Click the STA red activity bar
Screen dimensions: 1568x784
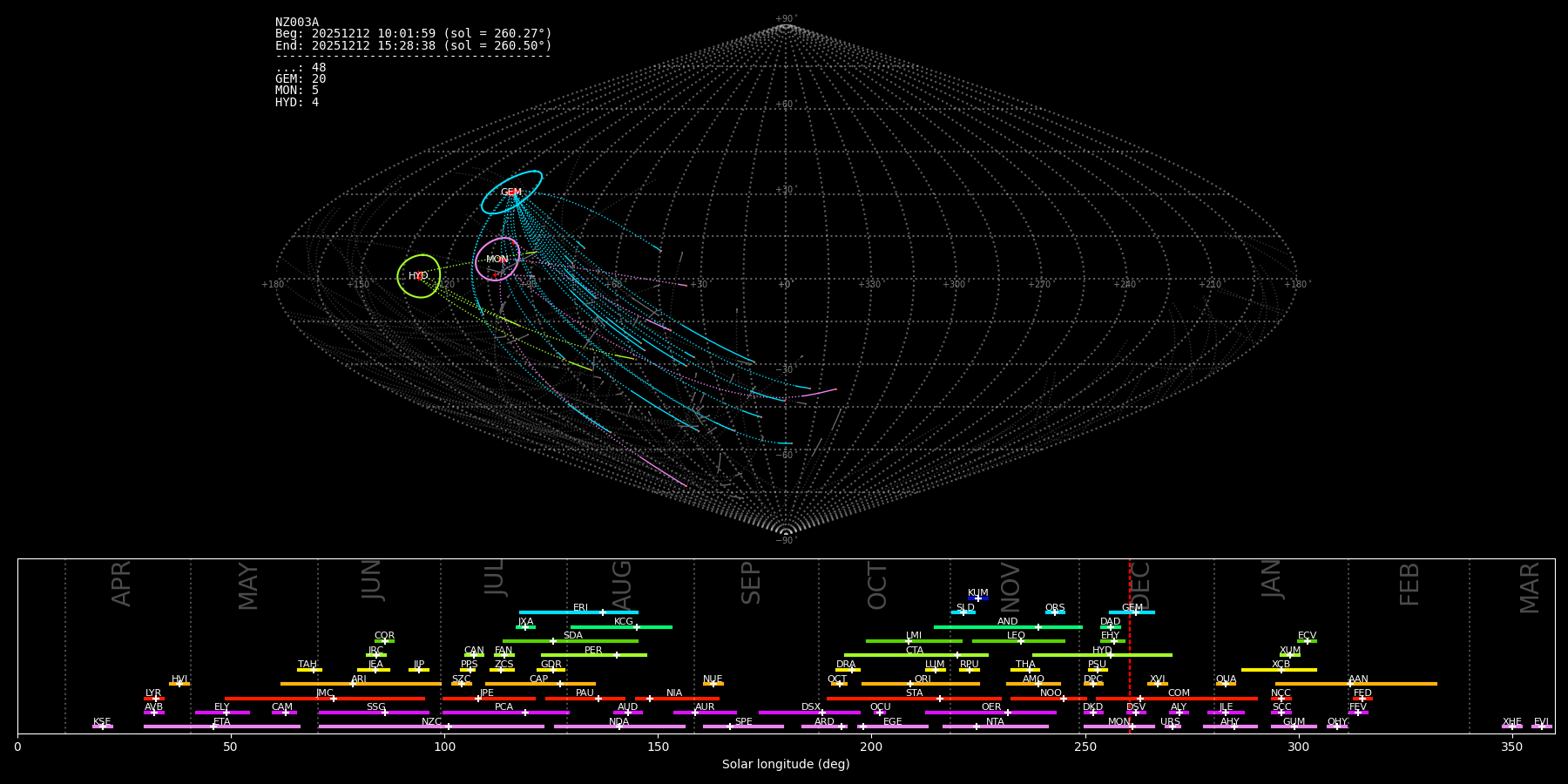[914, 699]
